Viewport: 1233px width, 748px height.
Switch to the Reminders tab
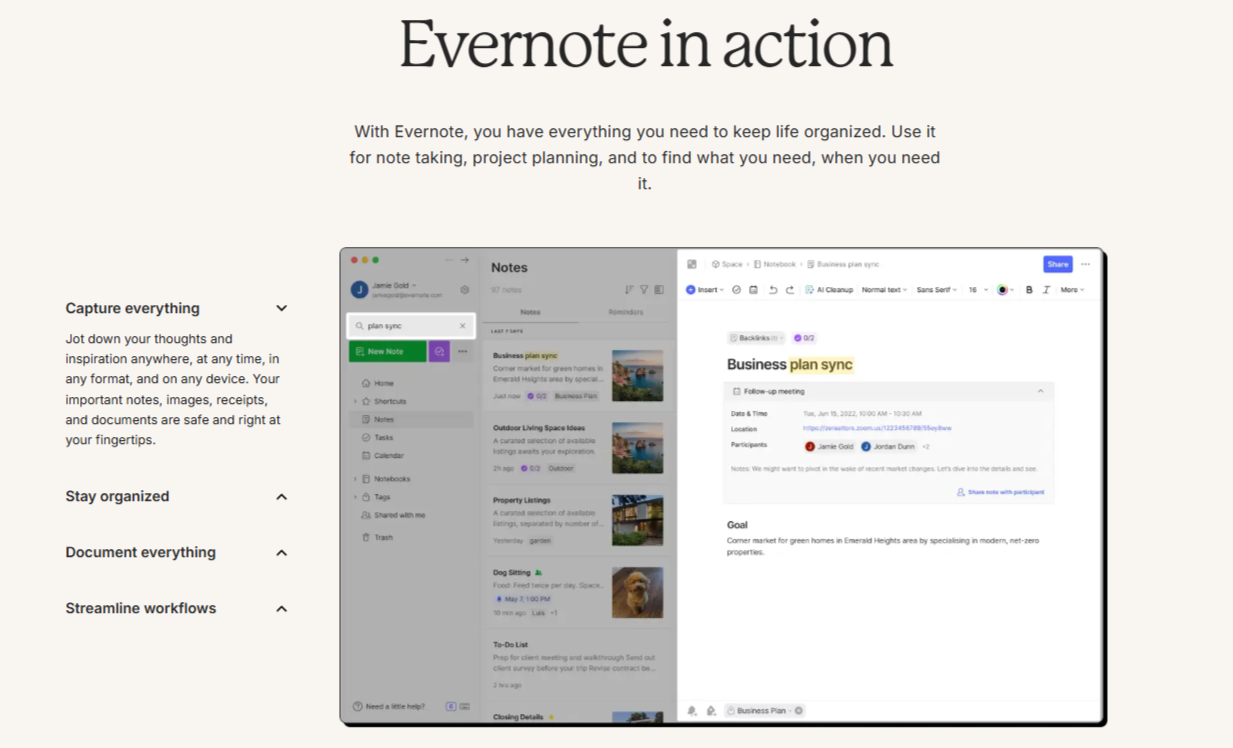point(626,313)
